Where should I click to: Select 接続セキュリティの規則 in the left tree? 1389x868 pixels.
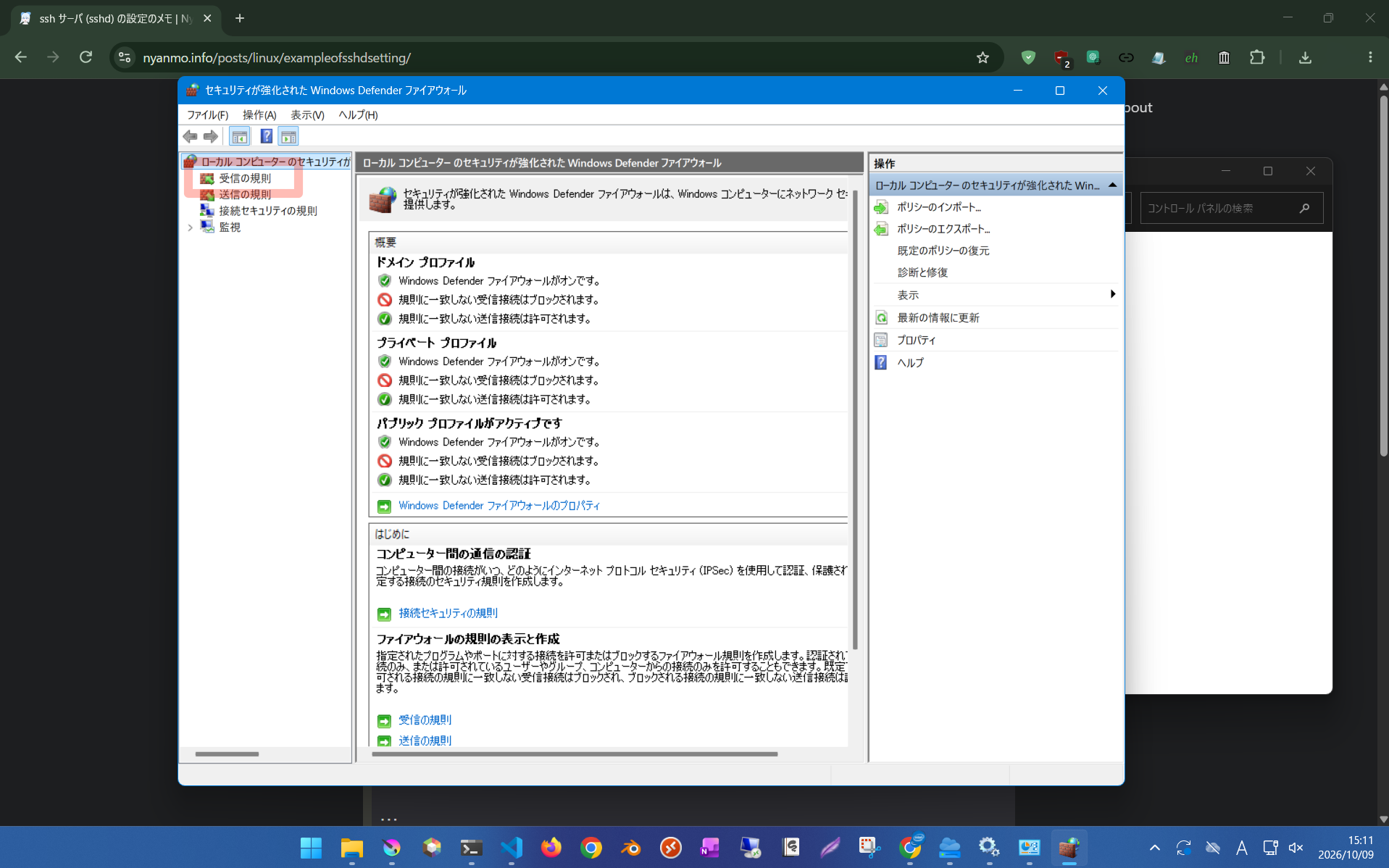267,211
